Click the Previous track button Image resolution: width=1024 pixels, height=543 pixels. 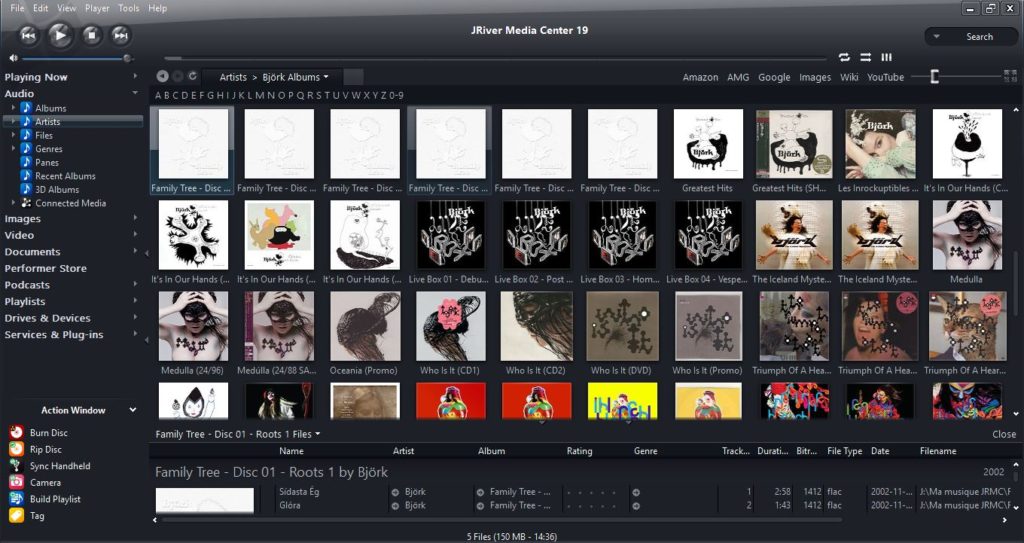point(28,35)
